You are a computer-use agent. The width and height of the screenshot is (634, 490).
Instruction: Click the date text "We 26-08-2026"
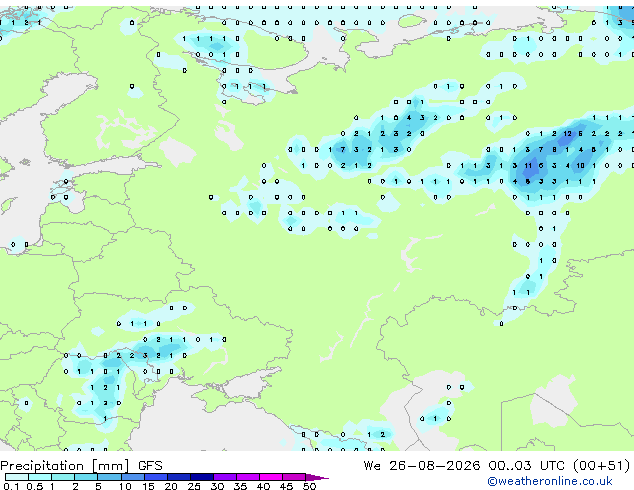(x=422, y=466)
